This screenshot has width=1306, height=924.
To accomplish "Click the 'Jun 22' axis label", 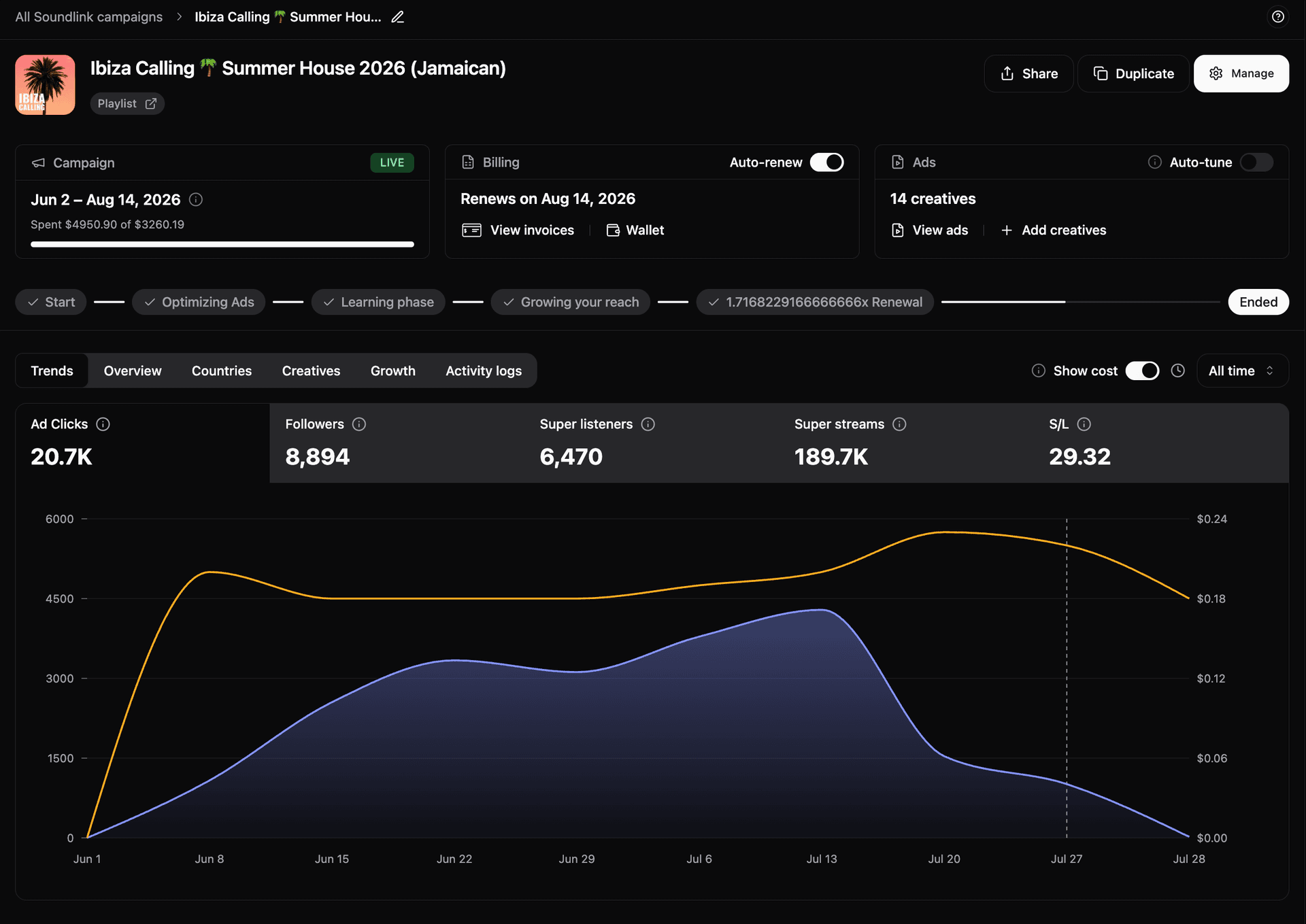I will [x=454, y=859].
